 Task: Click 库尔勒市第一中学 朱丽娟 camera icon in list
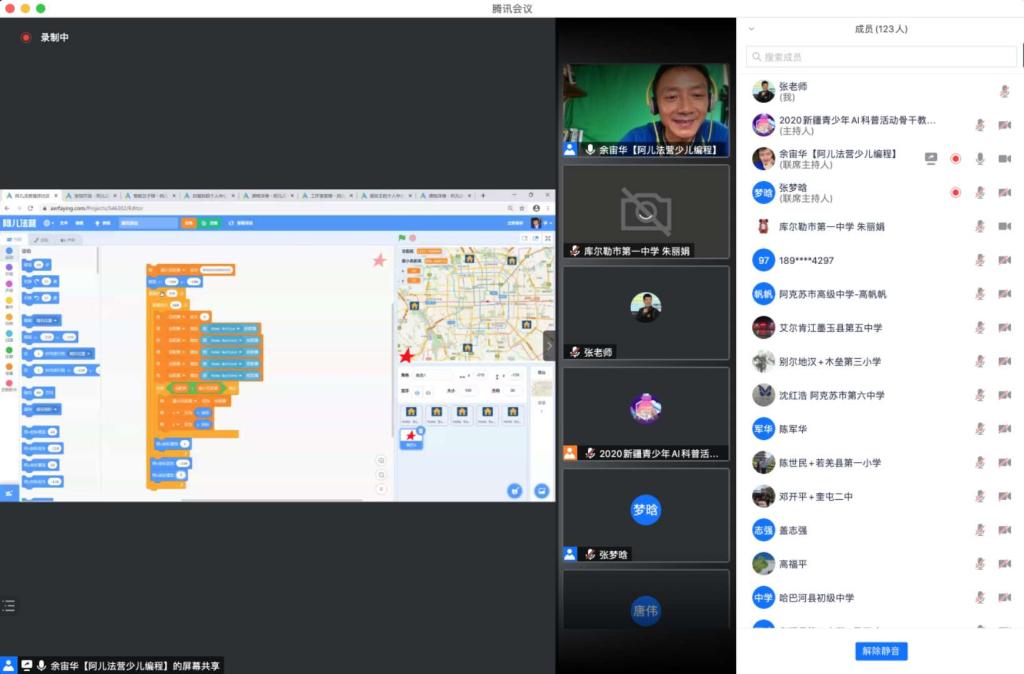click(x=1004, y=226)
